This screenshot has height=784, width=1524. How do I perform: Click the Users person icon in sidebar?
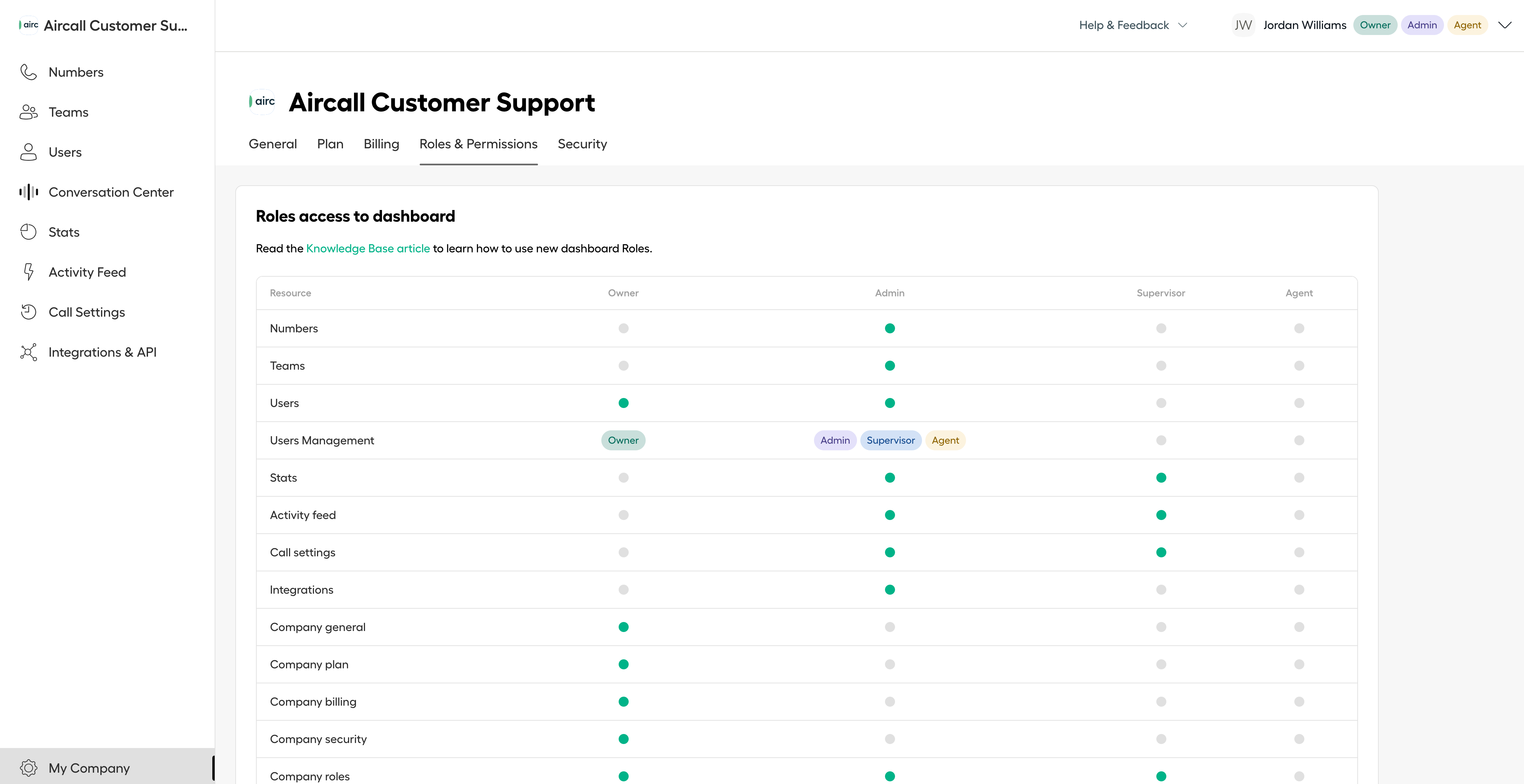pyautogui.click(x=28, y=152)
